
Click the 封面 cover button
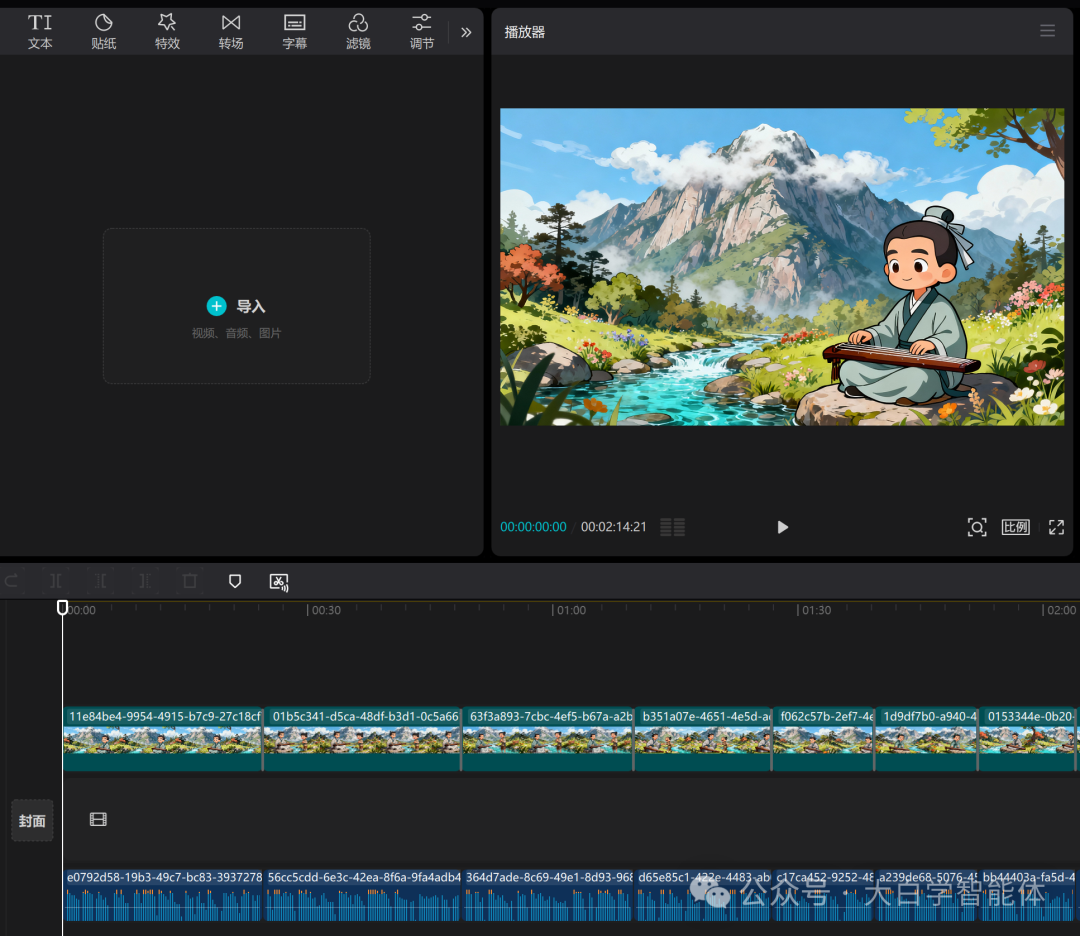[x=32, y=820]
